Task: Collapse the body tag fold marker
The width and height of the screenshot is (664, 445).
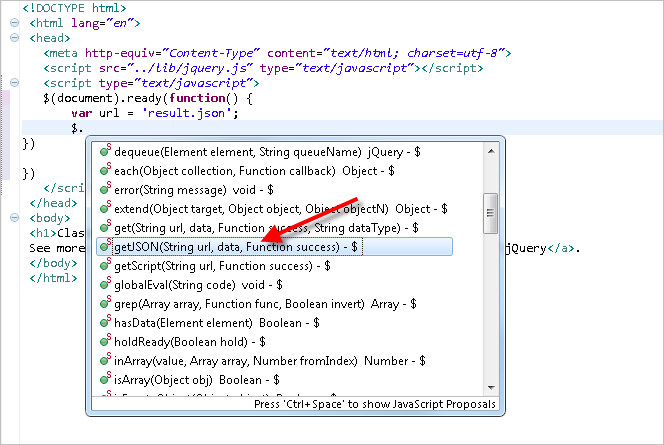Action: 14,218
